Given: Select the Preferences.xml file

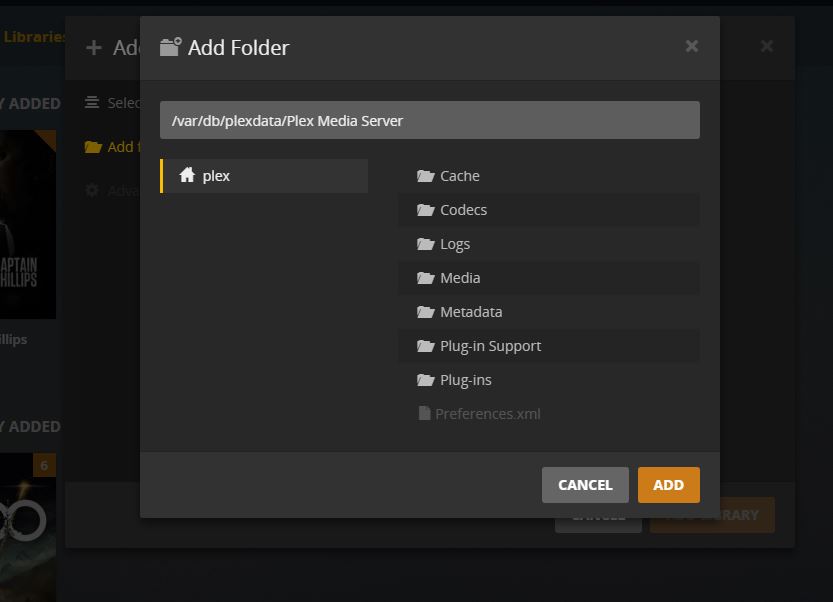Looking at the screenshot, I should tap(488, 414).
